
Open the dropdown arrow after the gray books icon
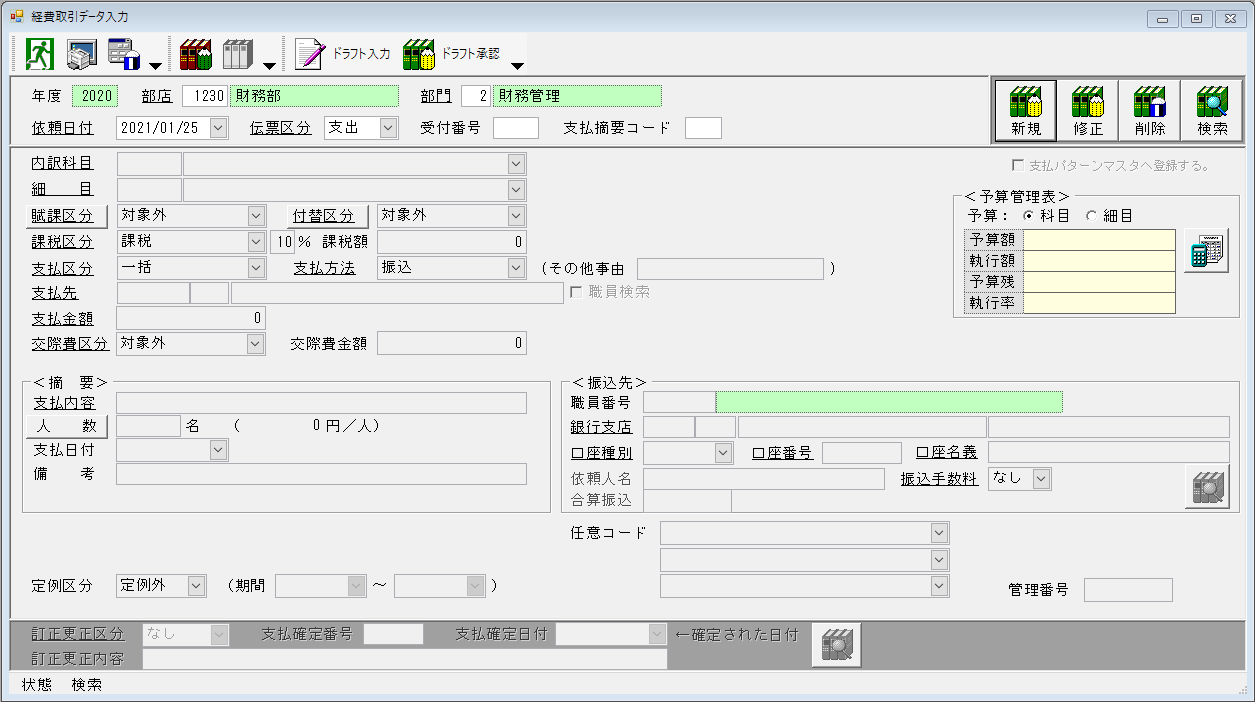pos(270,66)
